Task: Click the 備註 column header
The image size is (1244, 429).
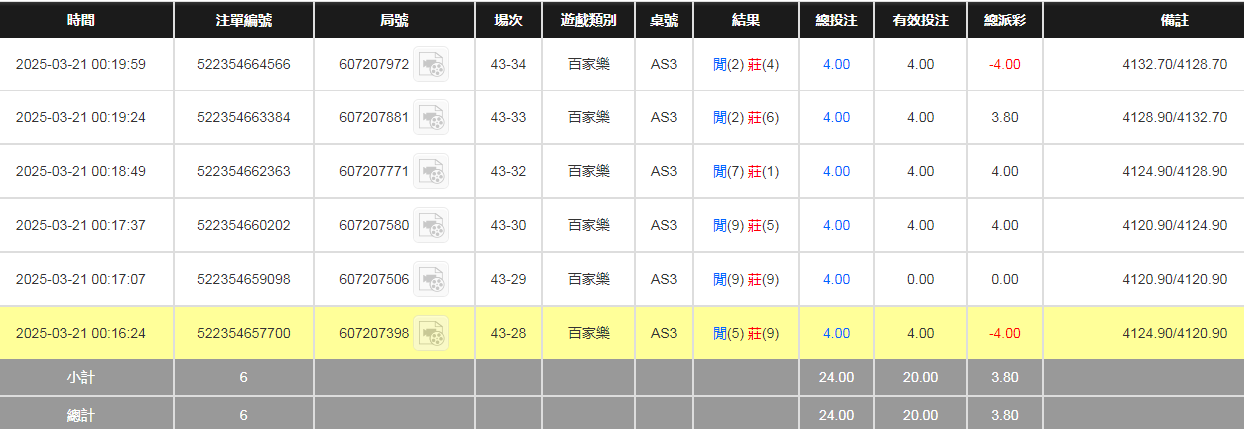Action: tap(1143, 20)
